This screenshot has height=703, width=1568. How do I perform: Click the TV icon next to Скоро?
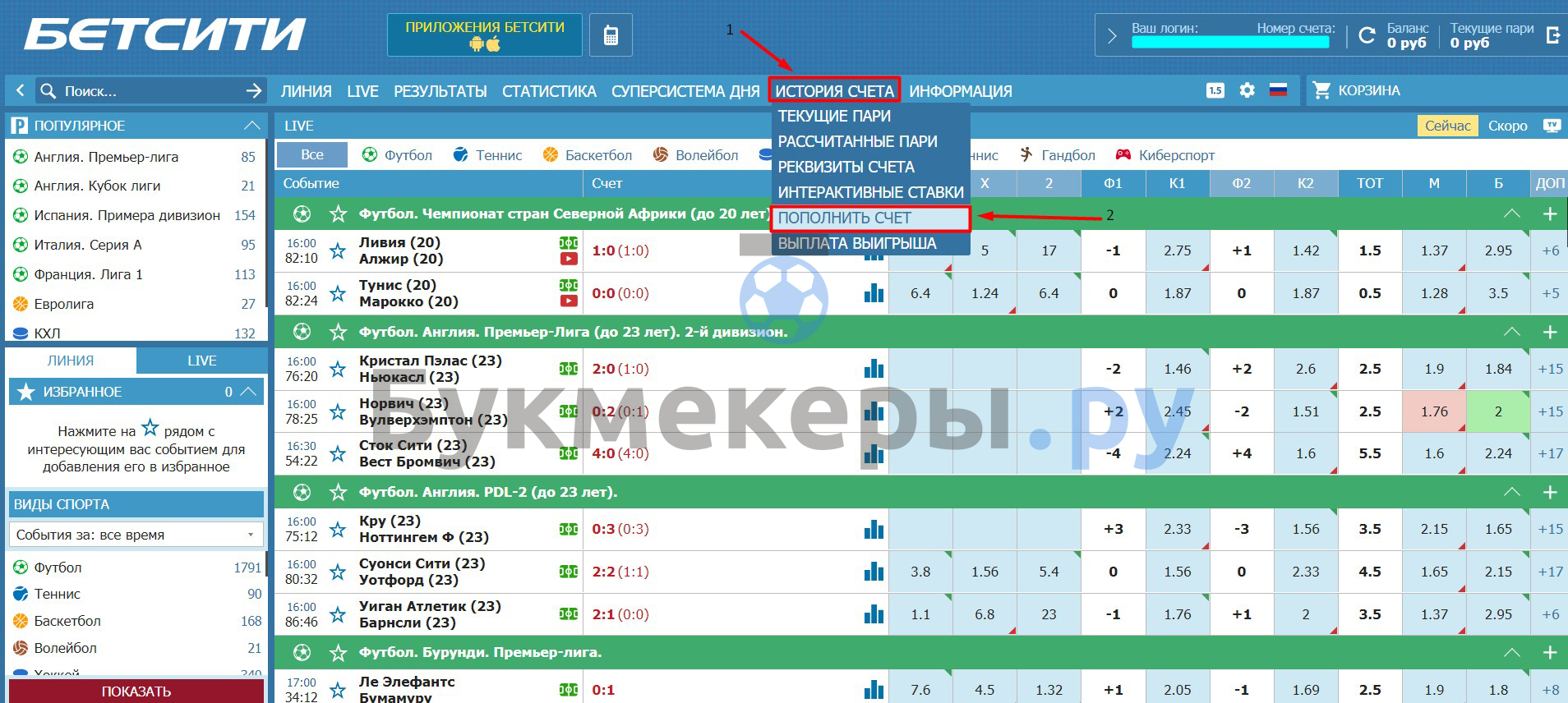pos(1552,126)
